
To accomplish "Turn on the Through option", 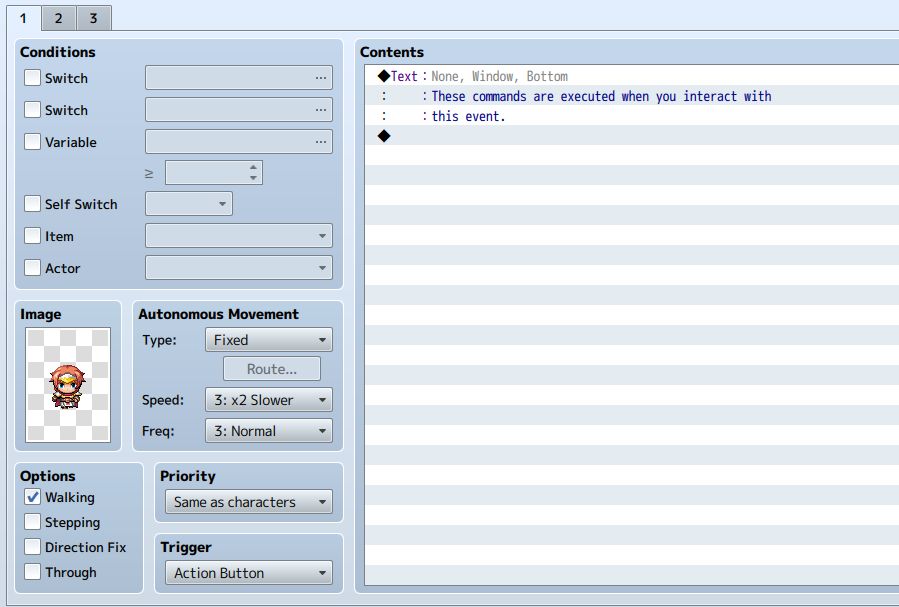I will pyautogui.click(x=33, y=571).
